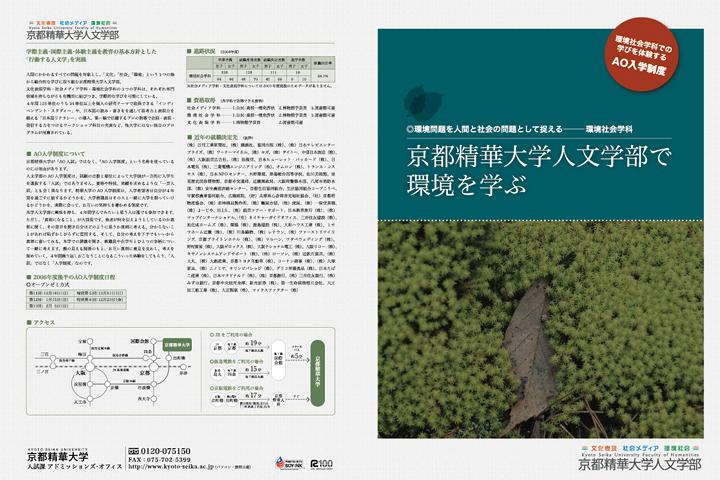Click the subtitle 環境問題を人間と社会の問題として捉える
Viewport: 720px width, 480px height.
pos(485,130)
